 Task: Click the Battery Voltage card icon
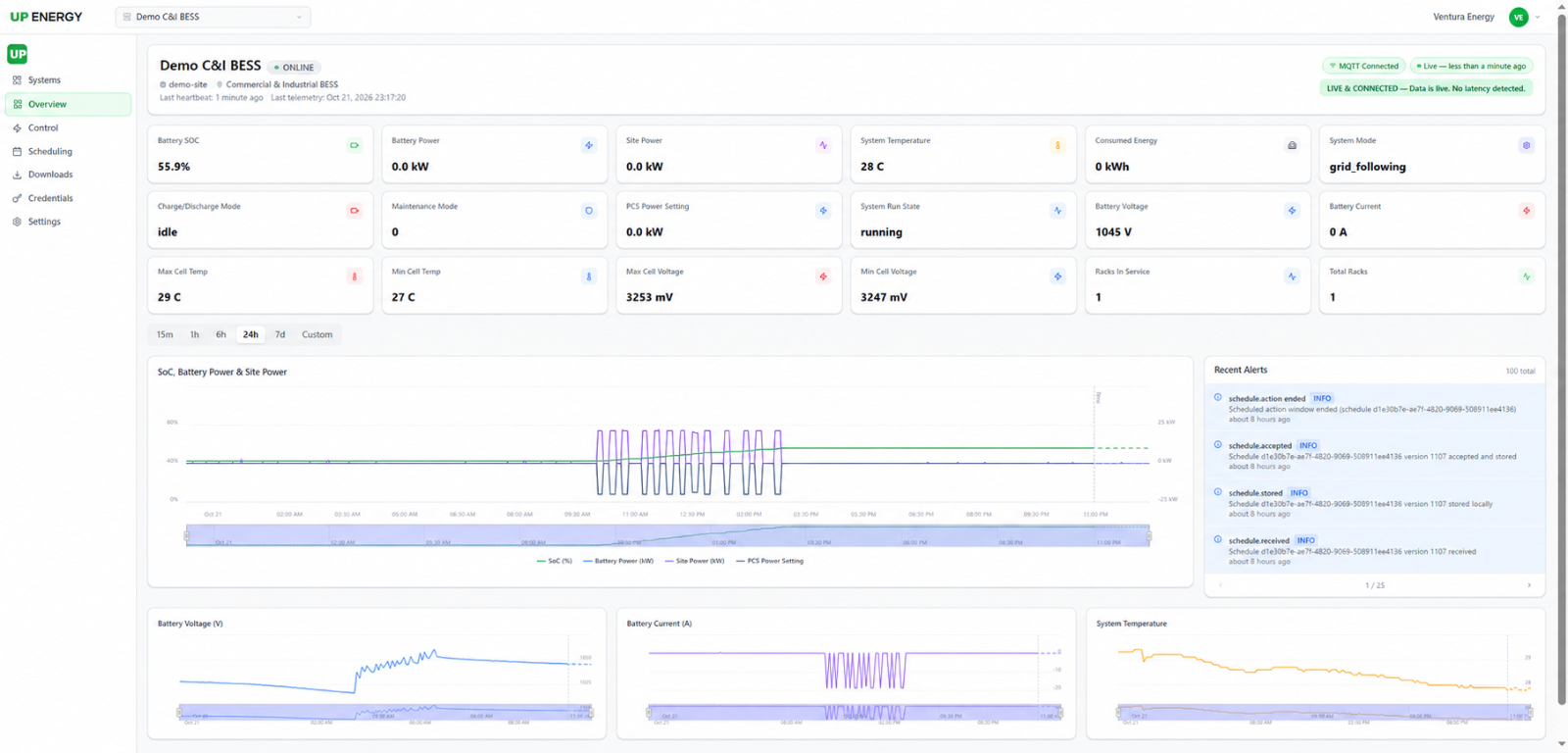1292,211
